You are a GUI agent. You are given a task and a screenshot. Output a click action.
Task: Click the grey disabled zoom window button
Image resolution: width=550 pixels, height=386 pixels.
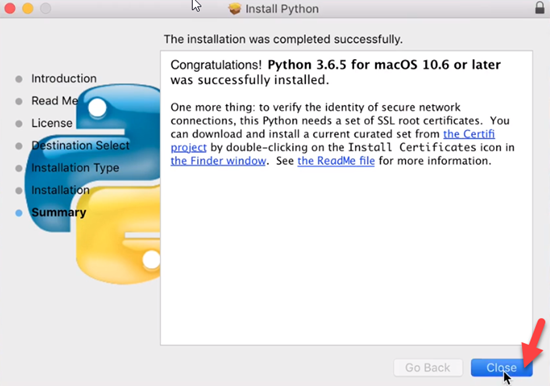(x=46, y=8)
